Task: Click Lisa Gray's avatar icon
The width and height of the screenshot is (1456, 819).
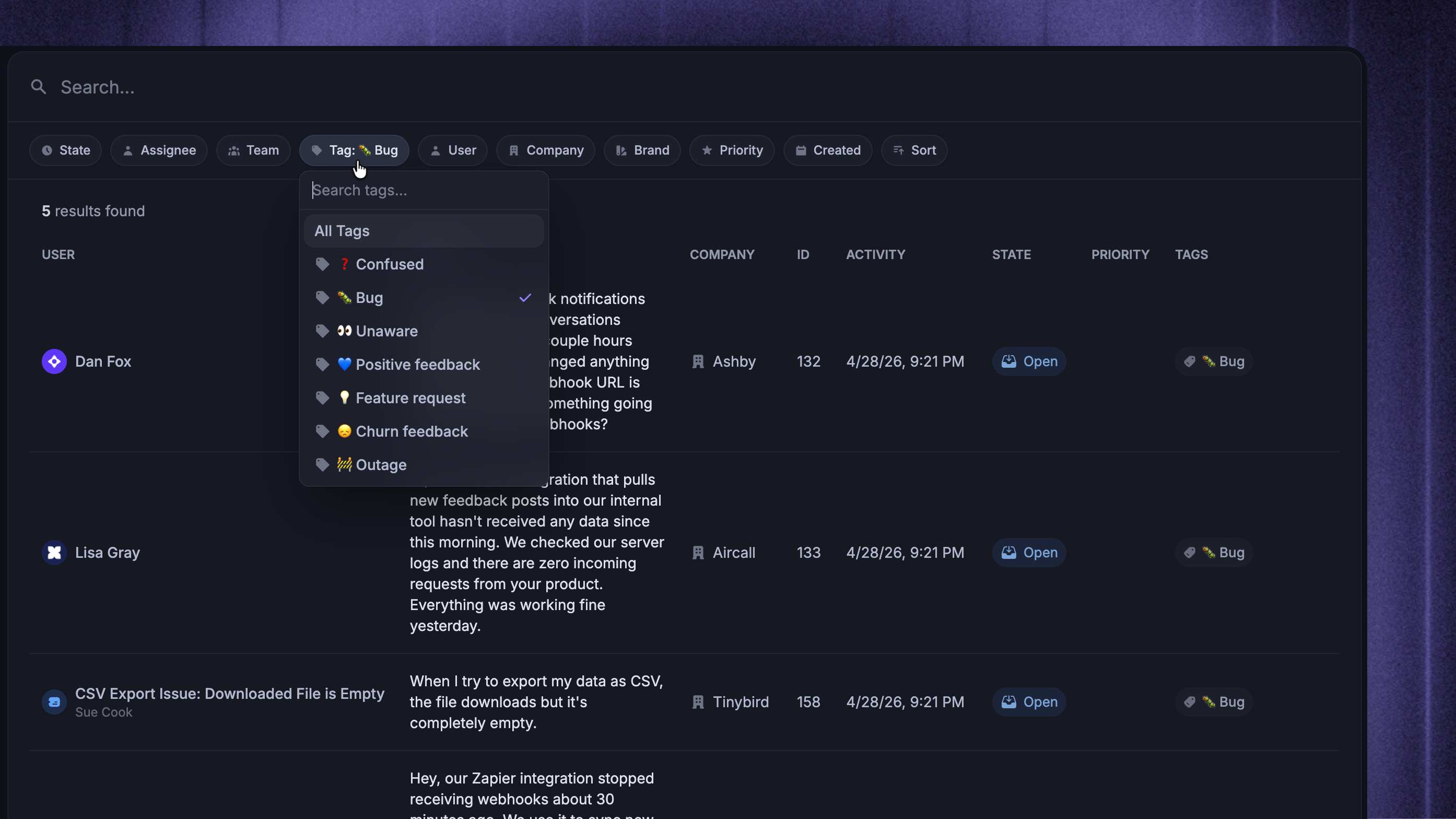Action: (x=54, y=553)
